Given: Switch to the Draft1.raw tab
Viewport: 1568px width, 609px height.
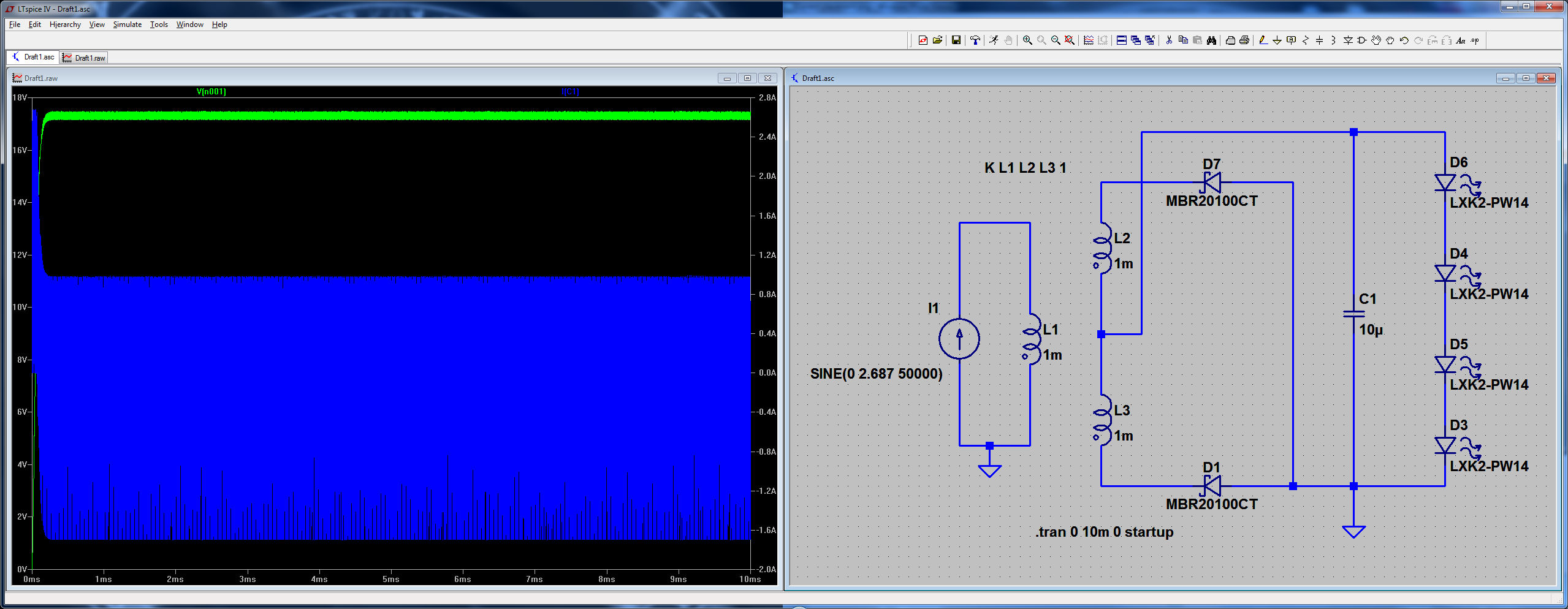Looking at the screenshot, I should (84, 58).
